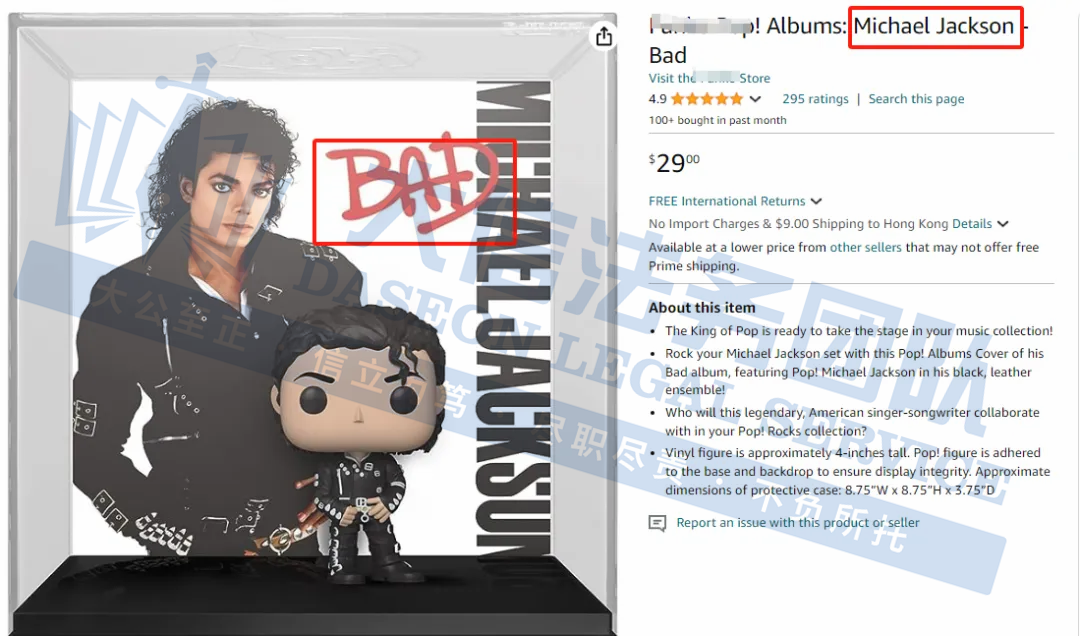Image resolution: width=1080 pixels, height=636 pixels.
Task: Click the red BAD logo on cover
Action: (415, 191)
